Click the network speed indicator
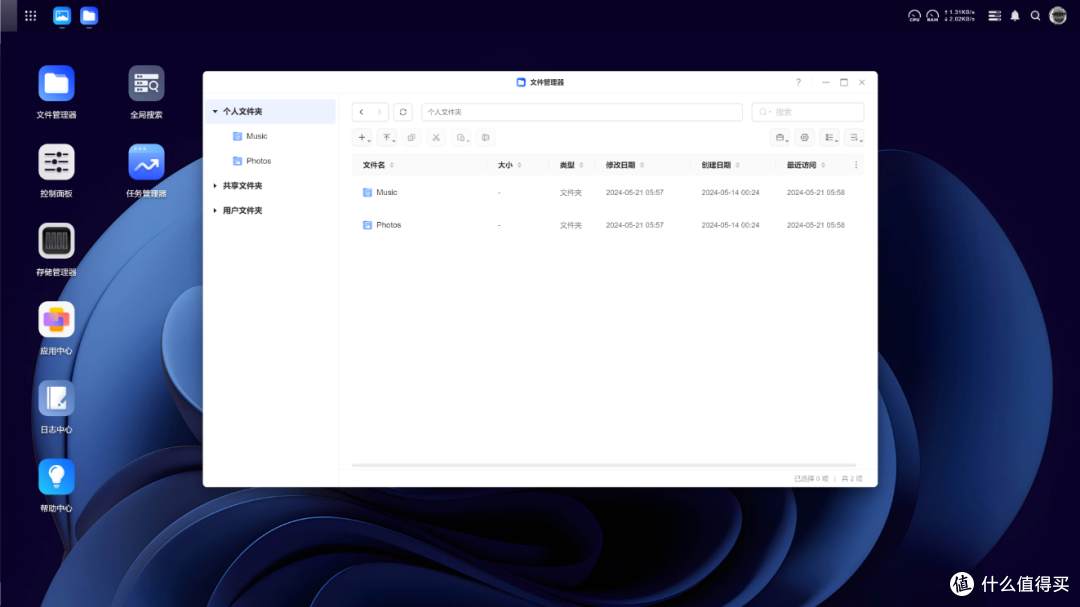The image size is (1080, 607). click(x=959, y=16)
